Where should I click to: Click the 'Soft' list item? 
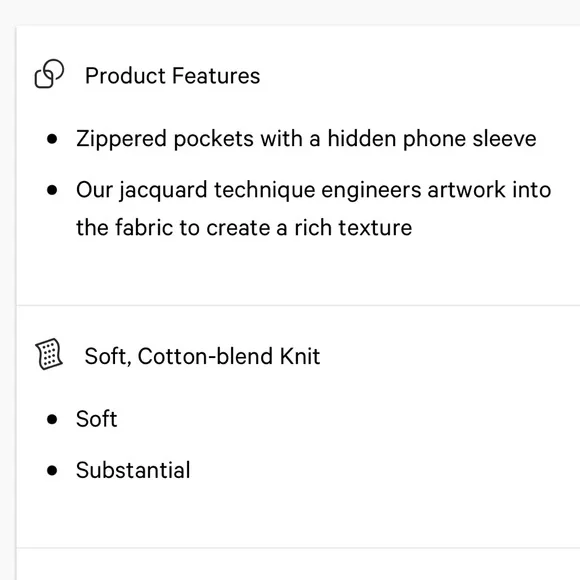[97, 419]
